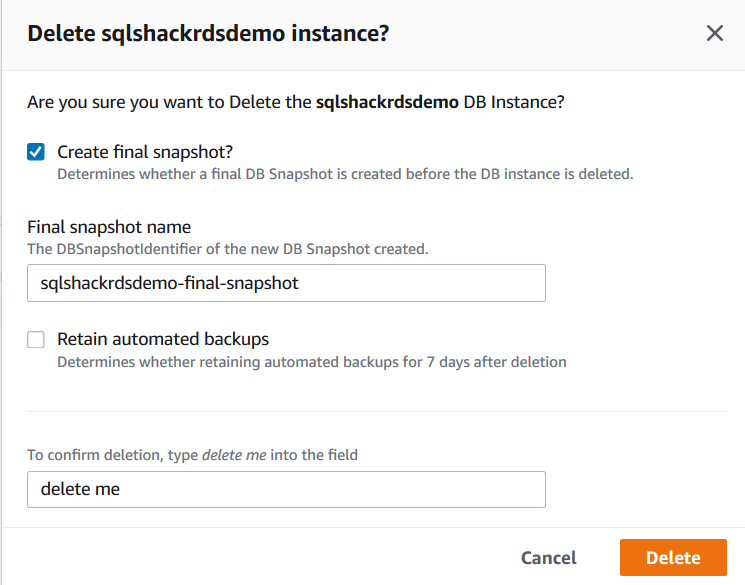Click the final DB Snapshot description under checkbox
Viewport: 745px width, 585px height.
345,173
